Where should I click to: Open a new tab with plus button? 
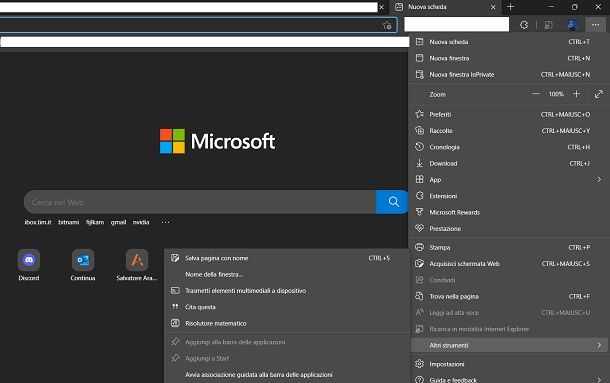510,7
